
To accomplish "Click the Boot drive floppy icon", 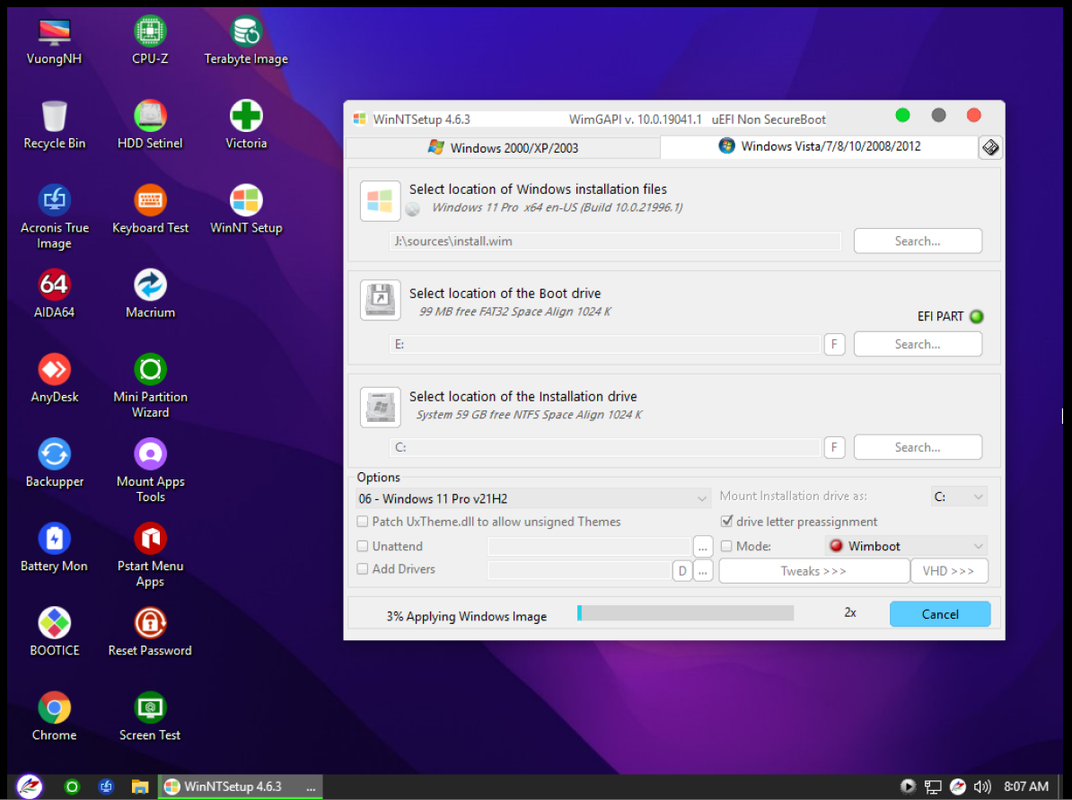I will [380, 300].
